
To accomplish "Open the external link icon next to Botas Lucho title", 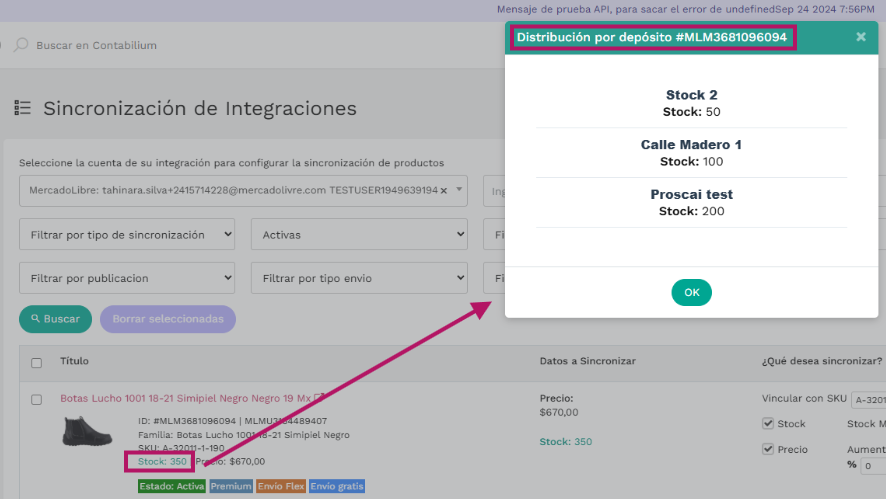I will (x=319, y=398).
